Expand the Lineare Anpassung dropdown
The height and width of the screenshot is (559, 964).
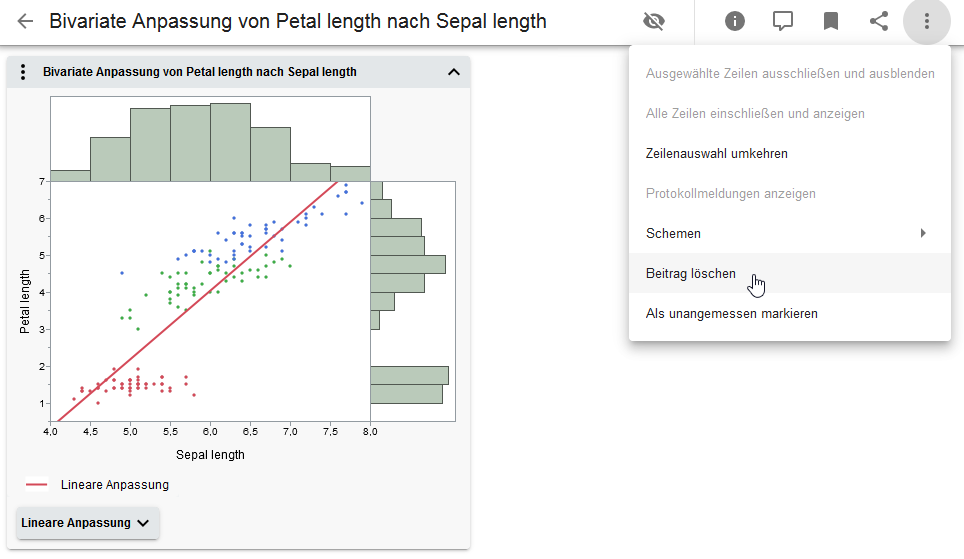coord(88,523)
